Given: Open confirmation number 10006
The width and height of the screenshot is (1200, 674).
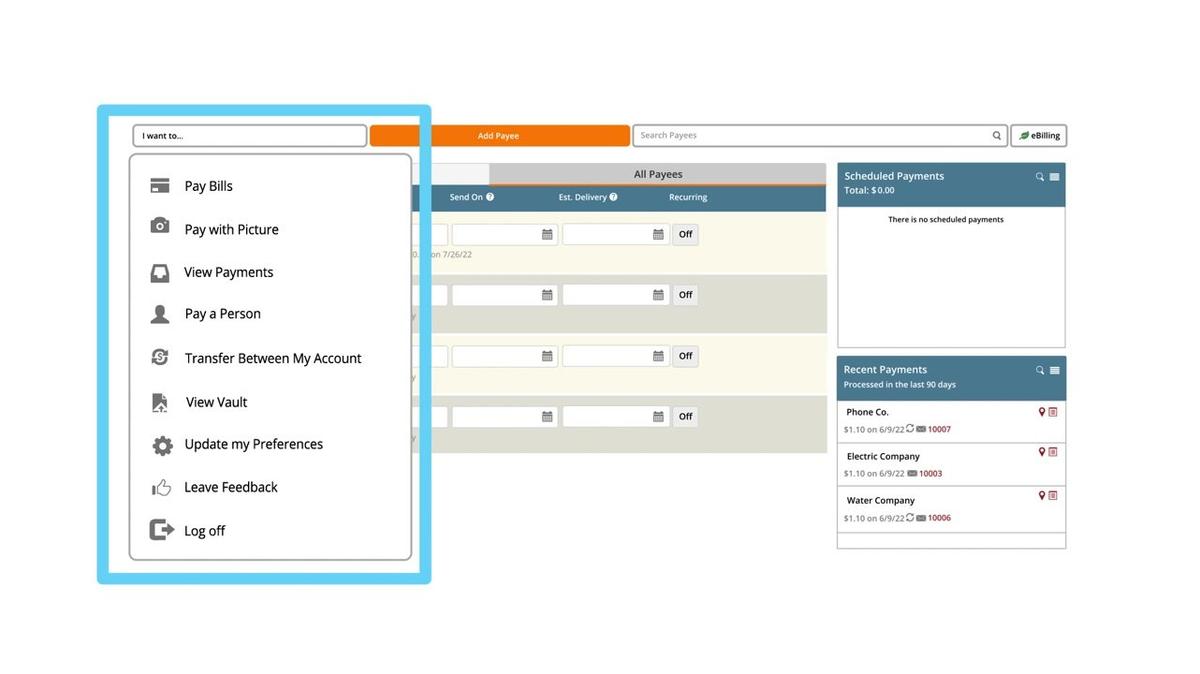Looking at the screenshot, I should (x=939, y=518).
